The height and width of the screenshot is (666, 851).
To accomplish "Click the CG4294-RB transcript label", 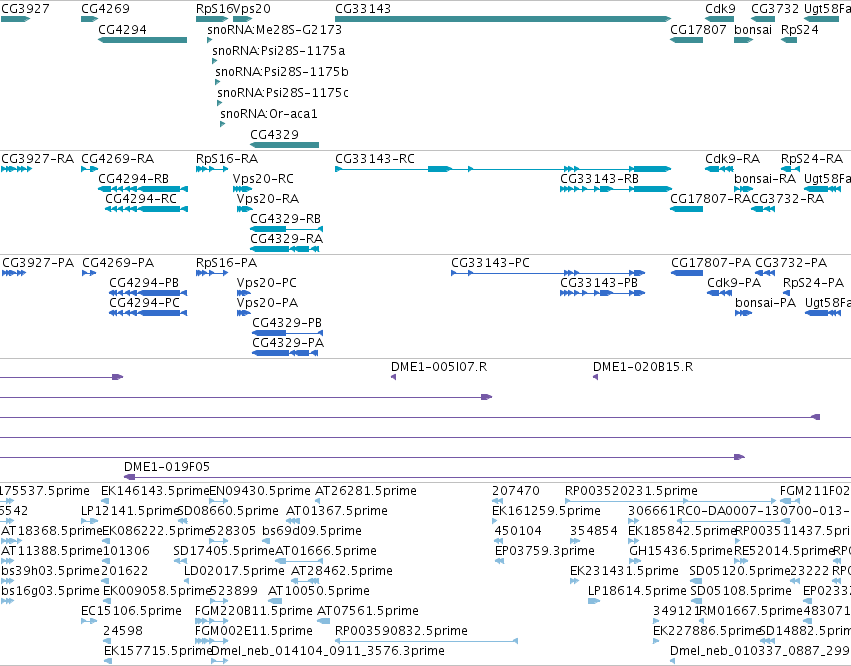I will click(134, 179).
